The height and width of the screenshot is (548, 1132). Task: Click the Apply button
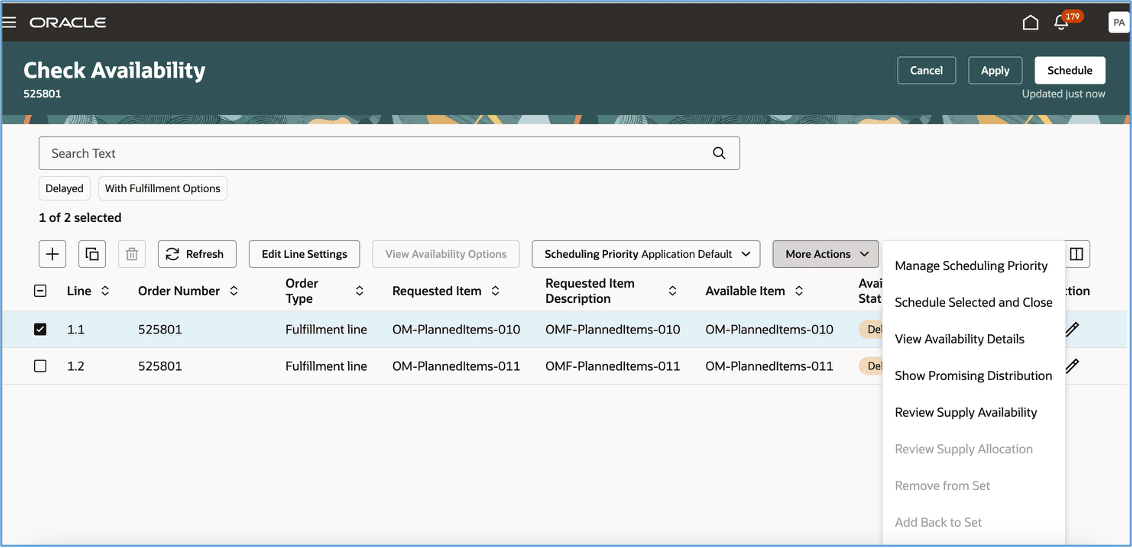[x=995, y=71]
